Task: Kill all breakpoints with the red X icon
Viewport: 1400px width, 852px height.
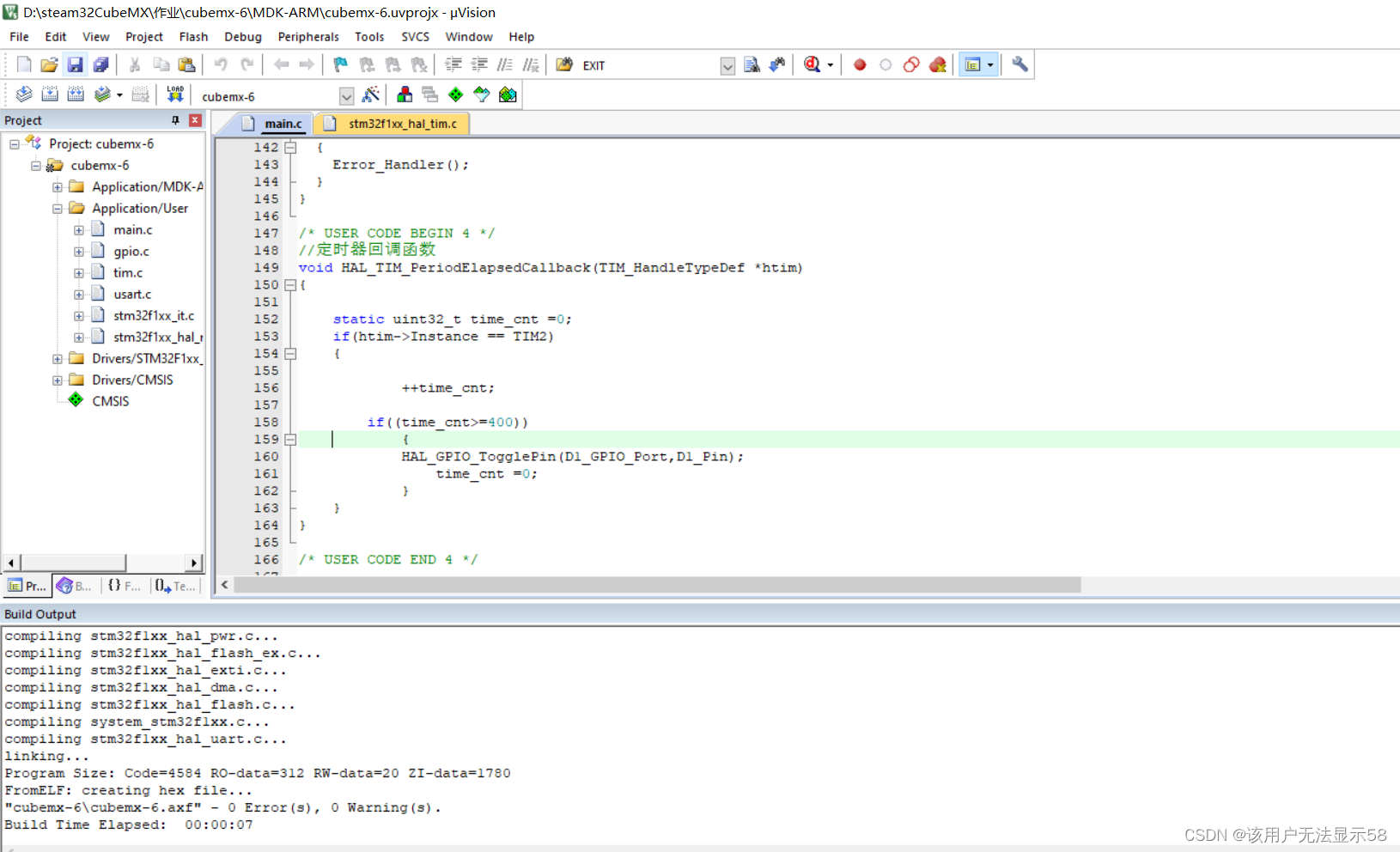Action: (938, 64)
